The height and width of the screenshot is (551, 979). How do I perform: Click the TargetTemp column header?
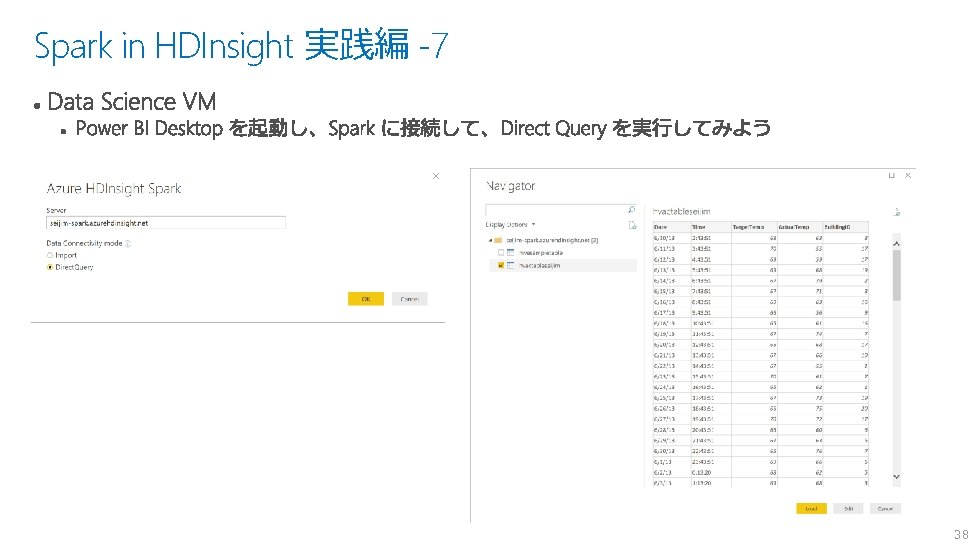(x=754, y=227)
